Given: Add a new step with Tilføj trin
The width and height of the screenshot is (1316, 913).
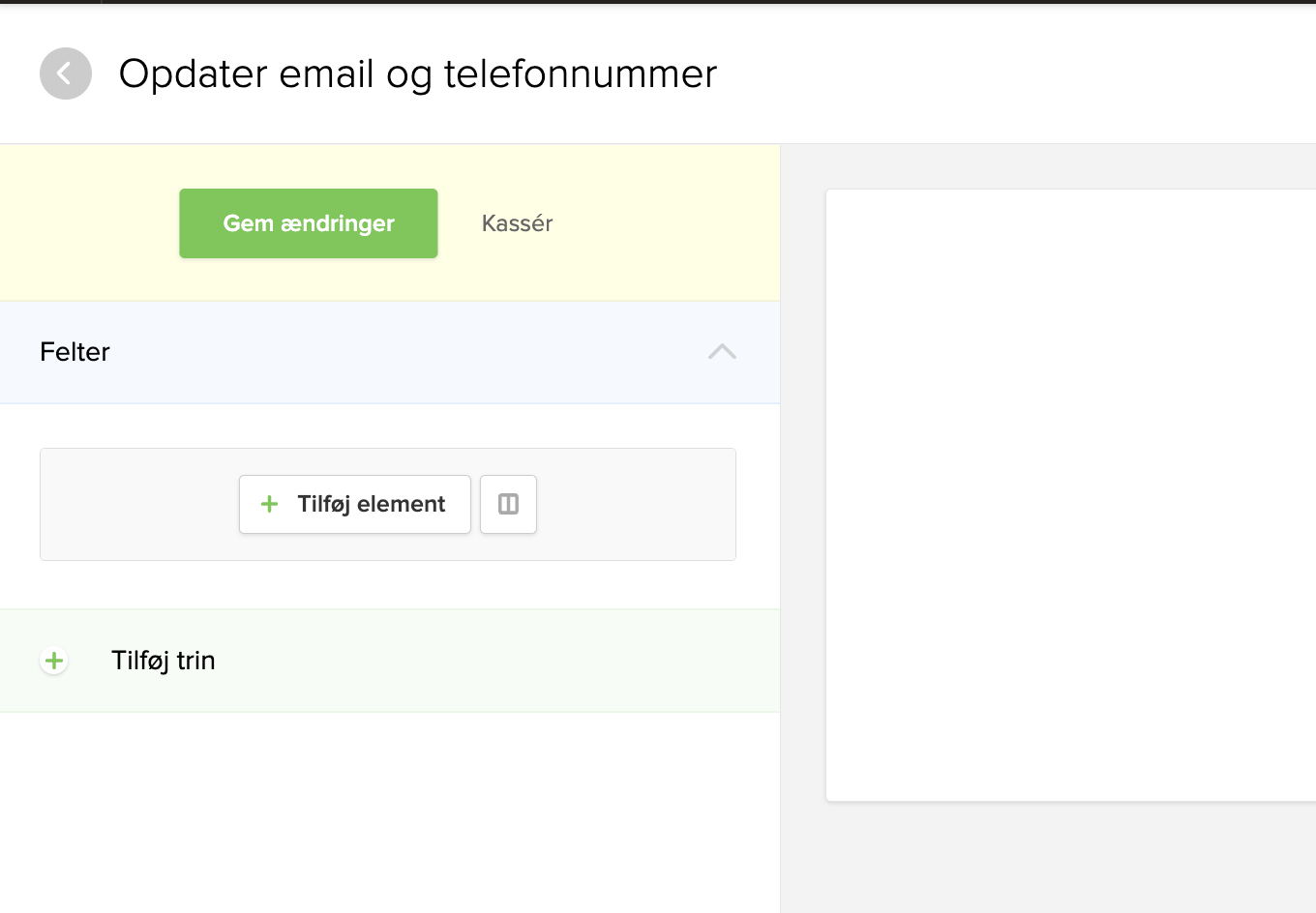Looking at the screenshot, I should pos(163,661).
